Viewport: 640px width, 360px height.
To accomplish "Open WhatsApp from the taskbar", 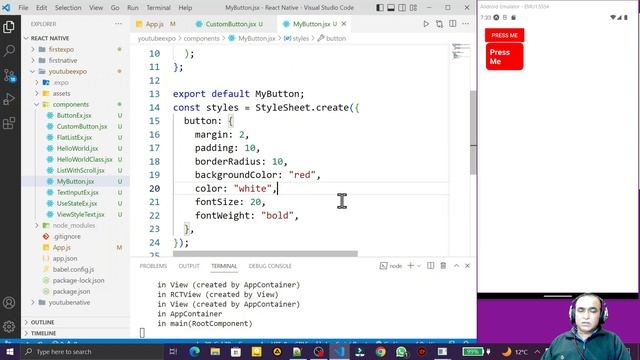I will point(401,351).
